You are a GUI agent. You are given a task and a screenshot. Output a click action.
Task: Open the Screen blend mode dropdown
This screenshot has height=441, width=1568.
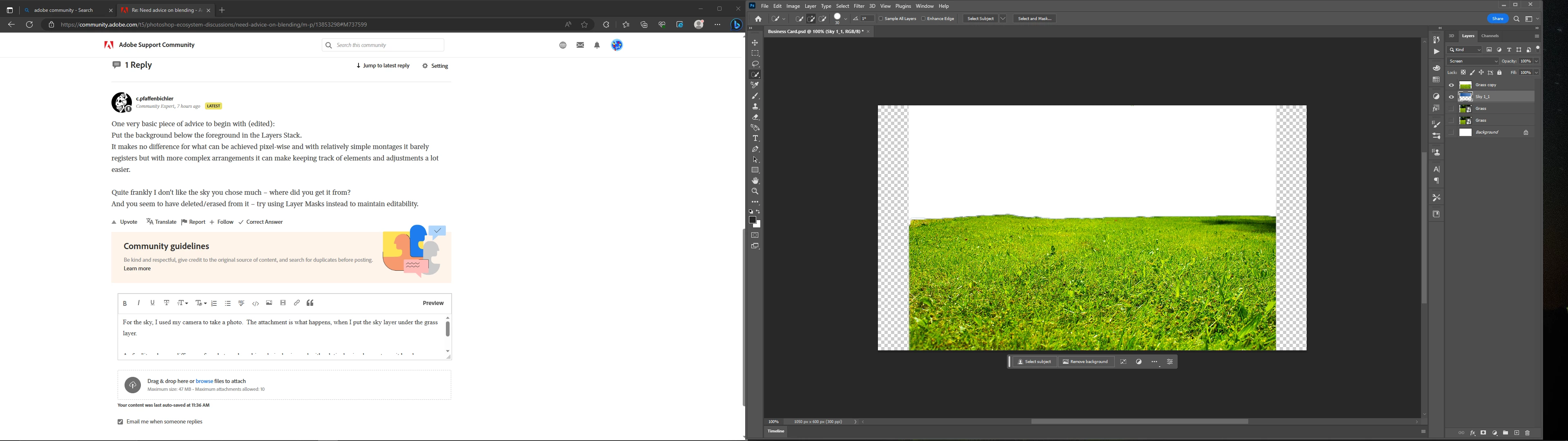[1472, 61]
